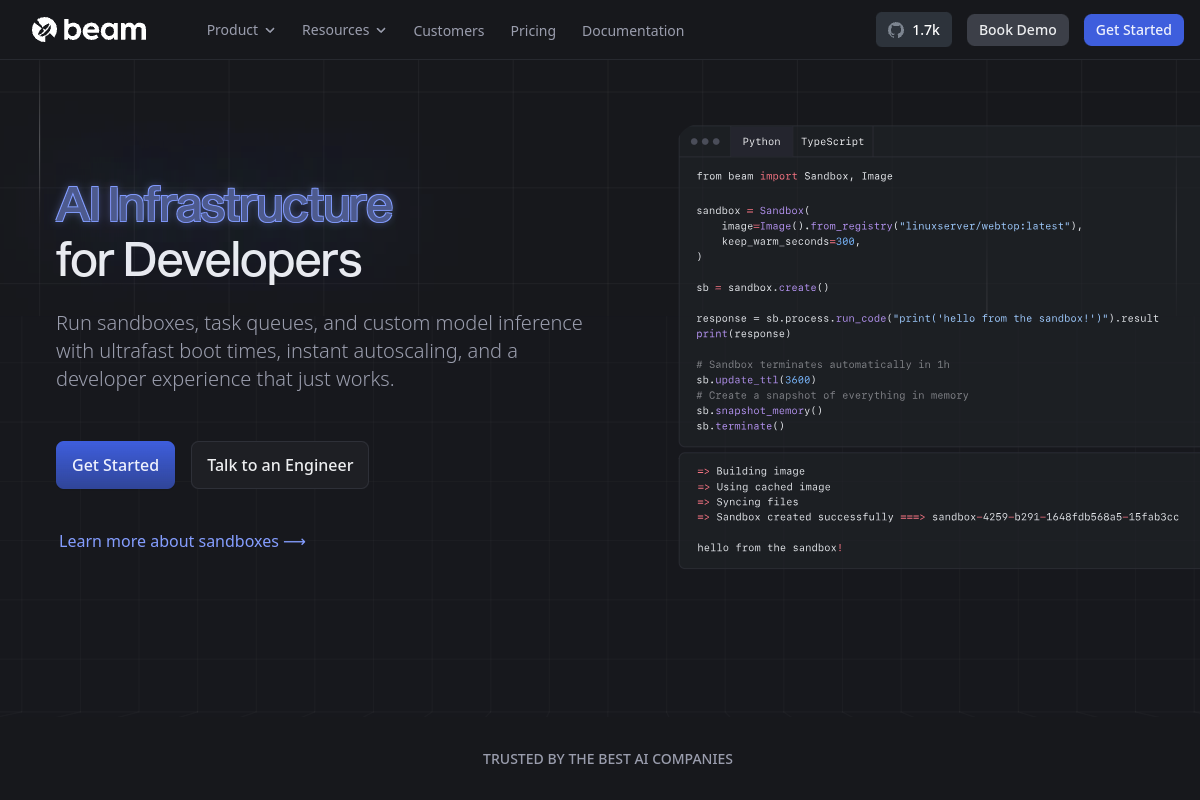Click Talk to an Engineer button
1200x800 pixels.
(x=280, y=465)
